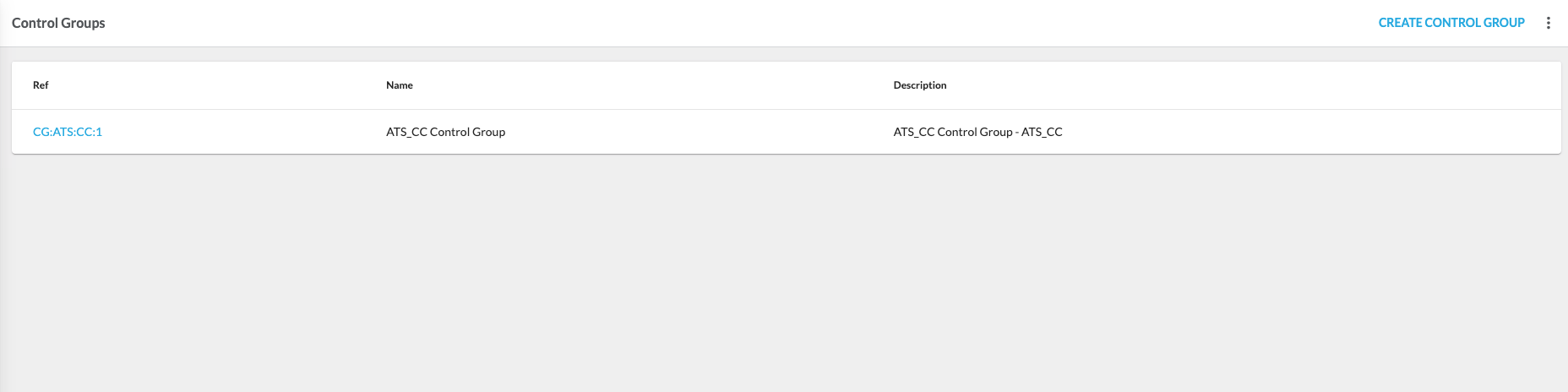1568x392 pixels.
Task: Click the Description column header
Action: click(x=920, y=85)
